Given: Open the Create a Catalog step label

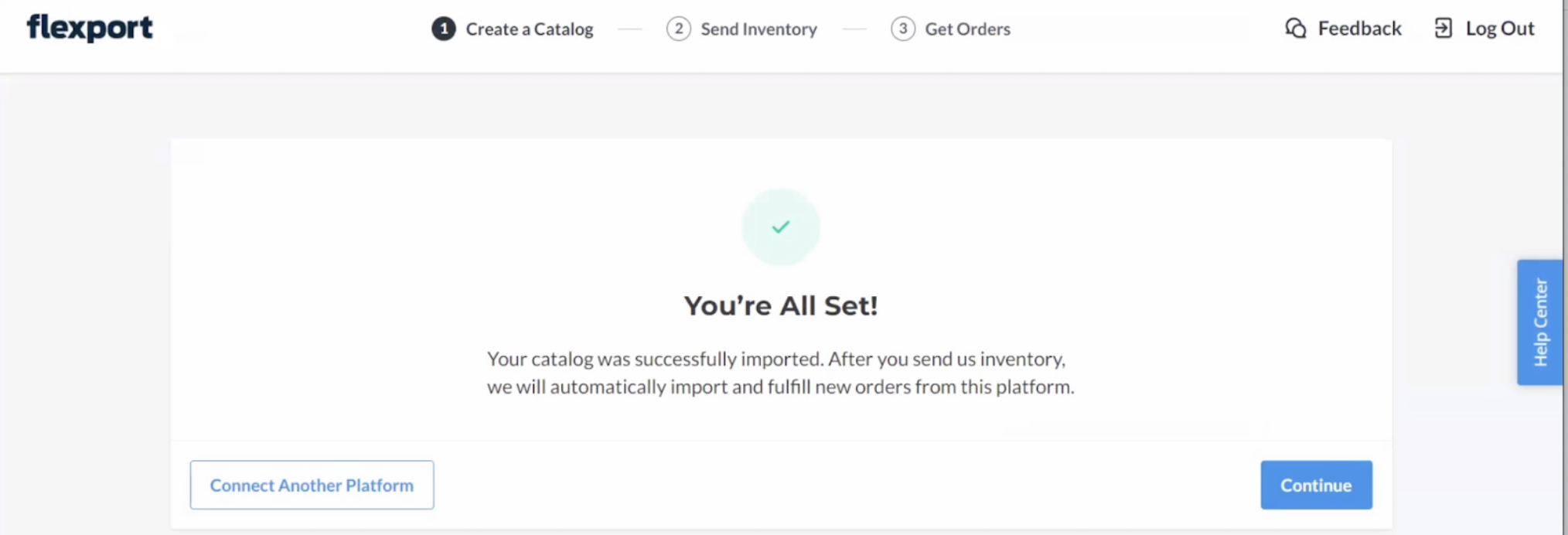Looking at the screenshot, I should pos(530,29).
